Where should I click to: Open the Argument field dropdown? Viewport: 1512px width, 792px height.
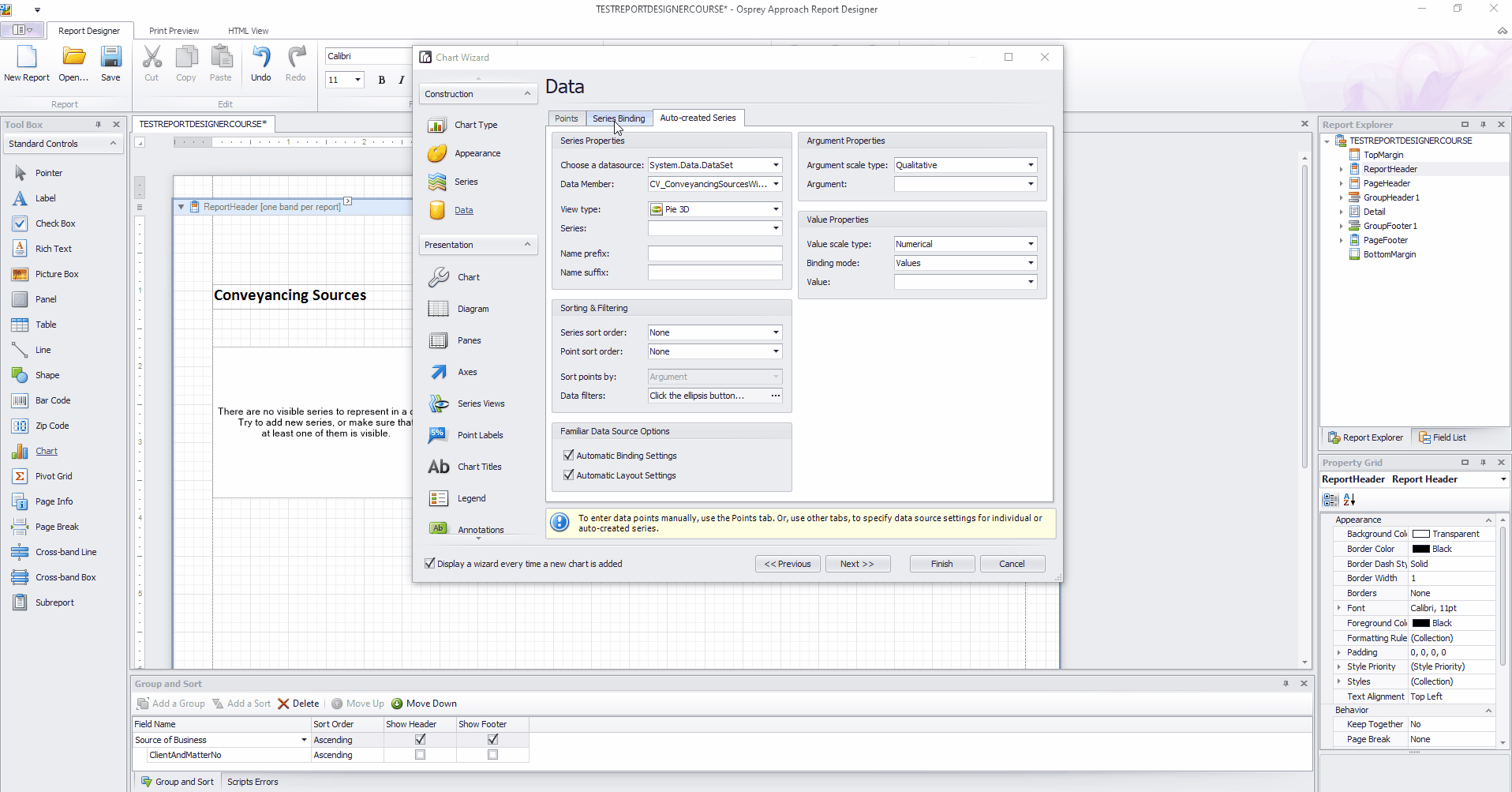point(1031,184)
